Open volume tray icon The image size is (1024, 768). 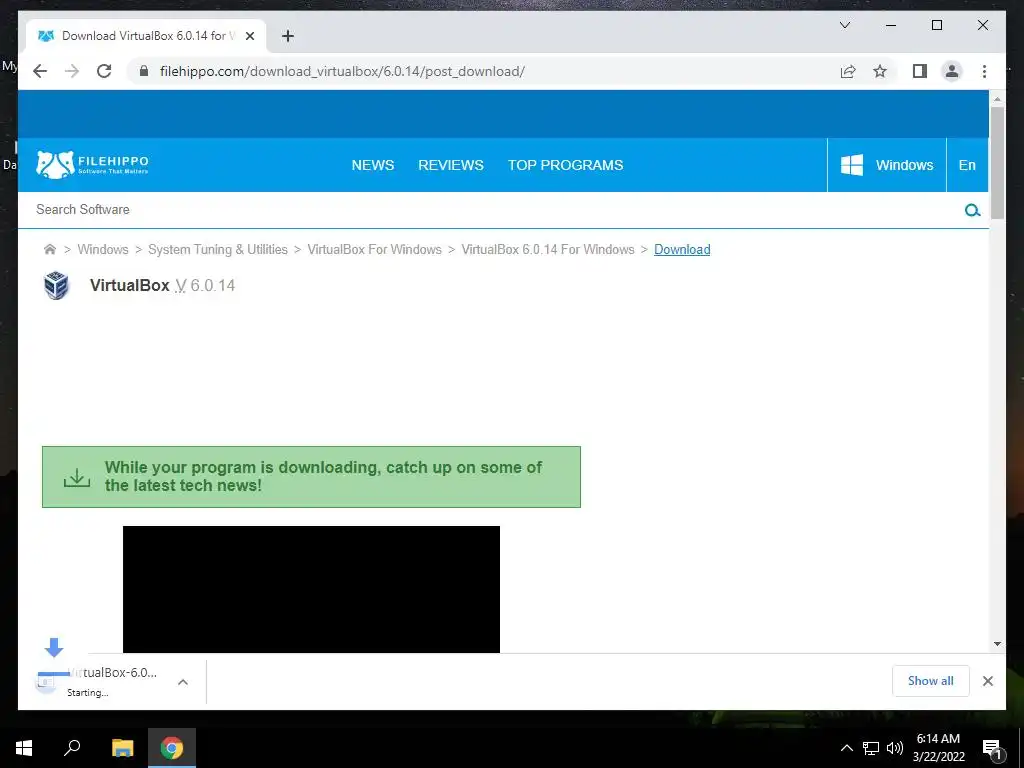[x=895, y=748]
